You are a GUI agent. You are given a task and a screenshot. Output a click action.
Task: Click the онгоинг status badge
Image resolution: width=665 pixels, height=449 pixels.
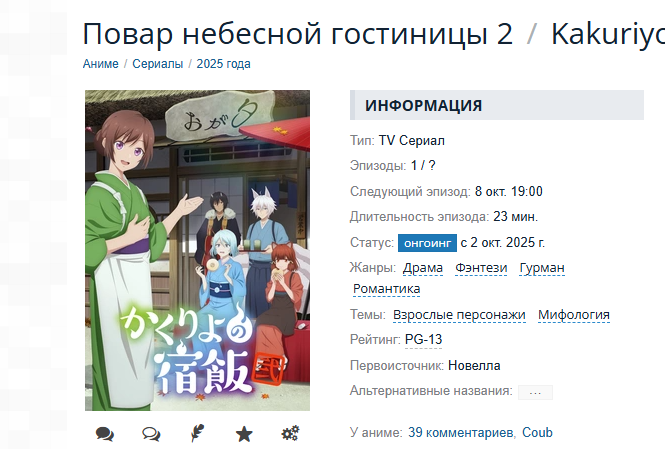[427, 243]
